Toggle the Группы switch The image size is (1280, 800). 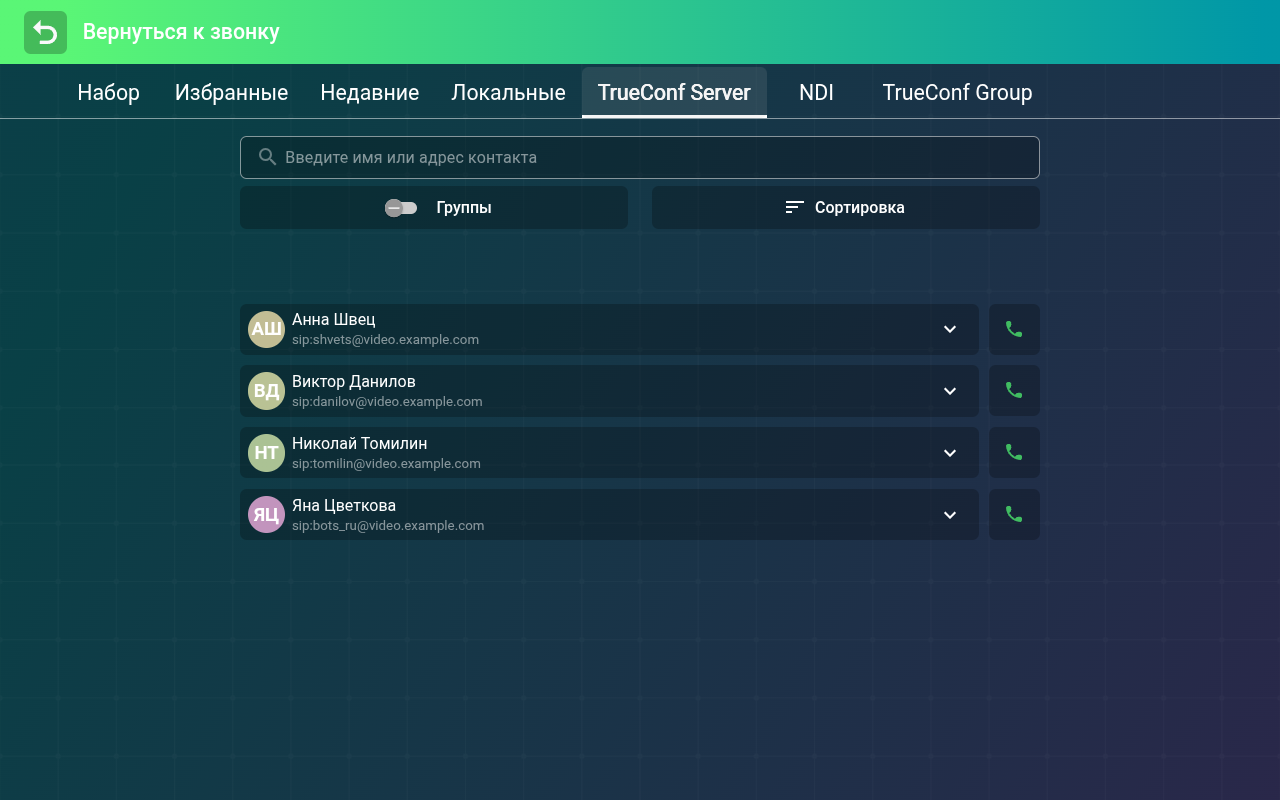401,208
